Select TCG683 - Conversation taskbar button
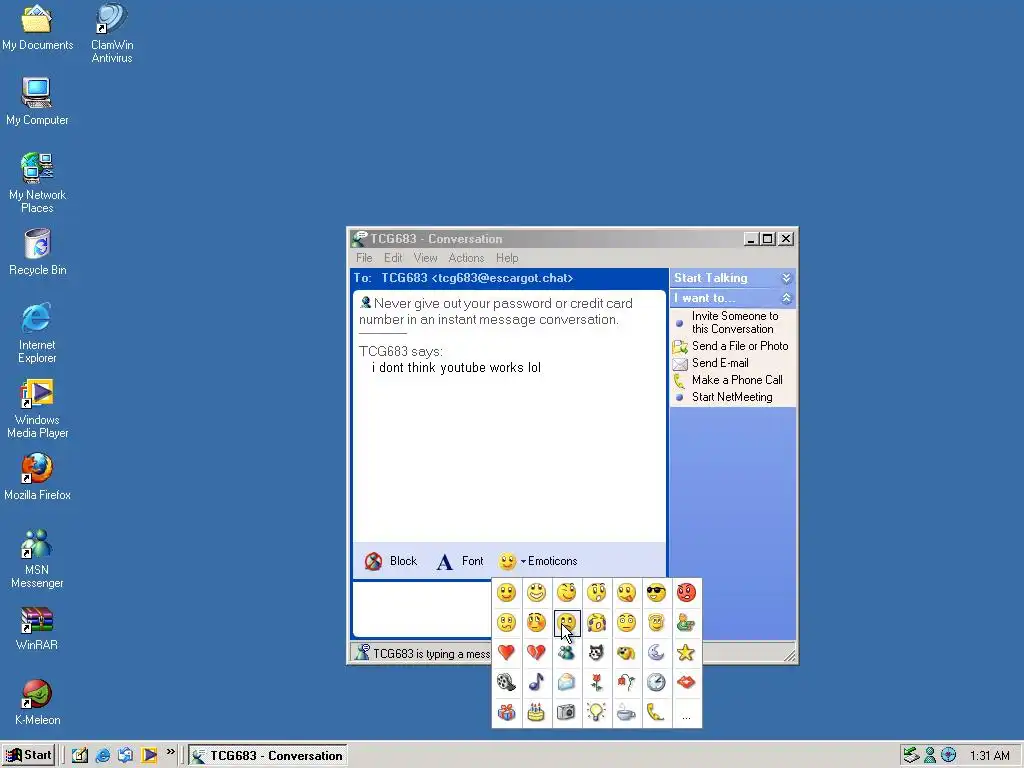The image size is (1024, 768). click(x=268, y=756)
